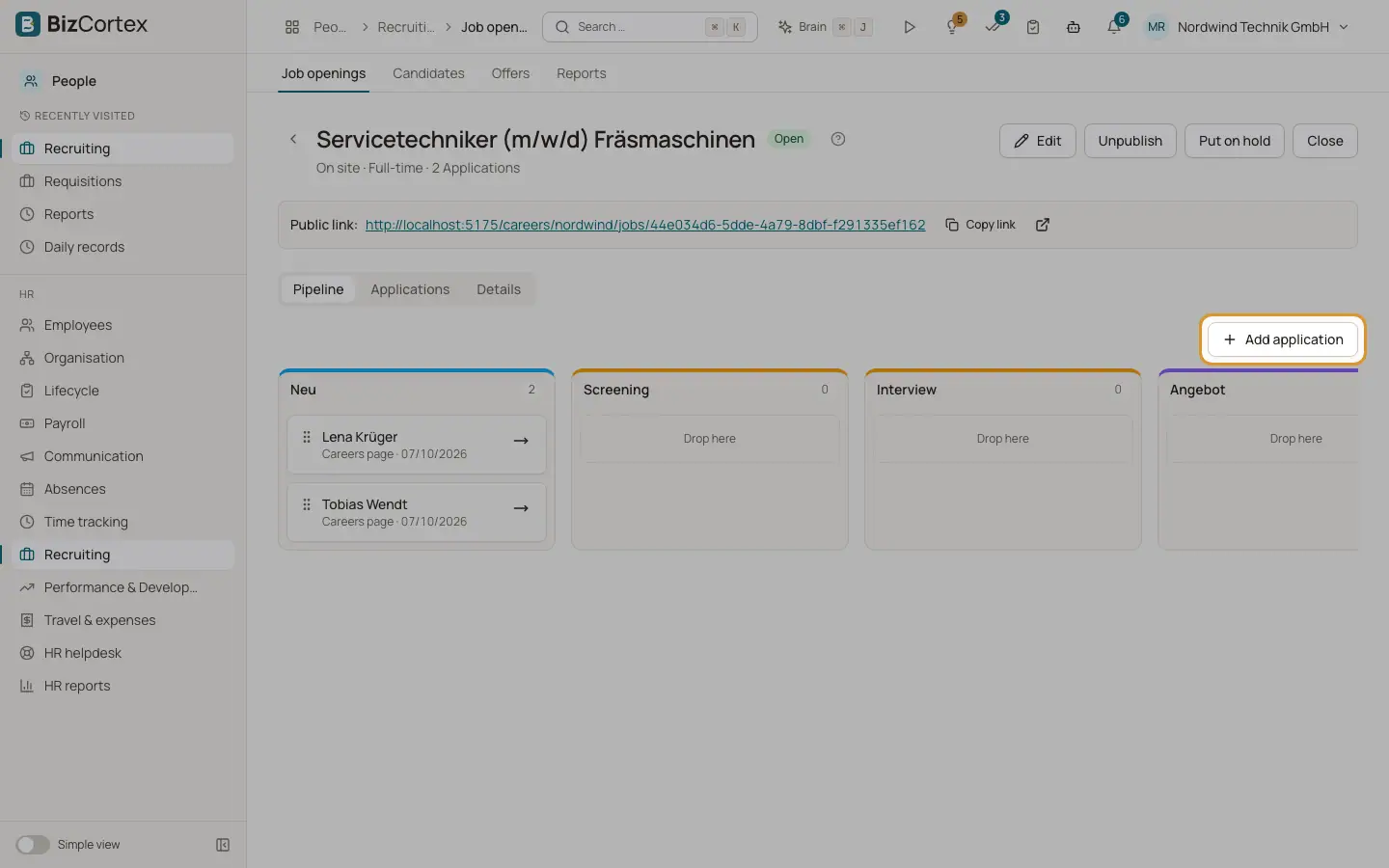Select the Applications sub-tab
This screenshot has height=868, width=1389.
coord(410,289)
